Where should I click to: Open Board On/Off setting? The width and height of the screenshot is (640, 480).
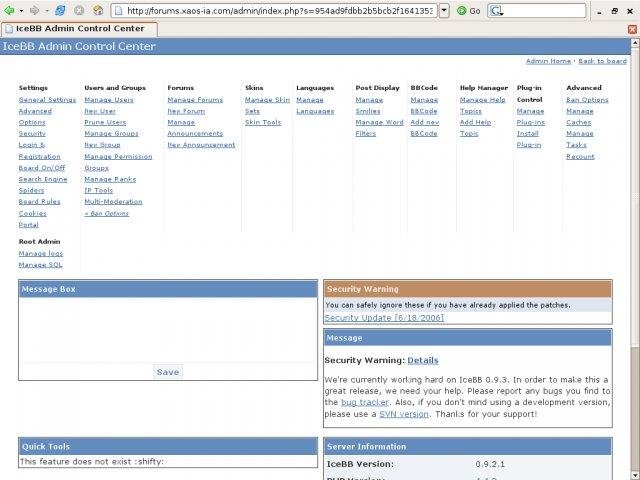coord(42,168)
